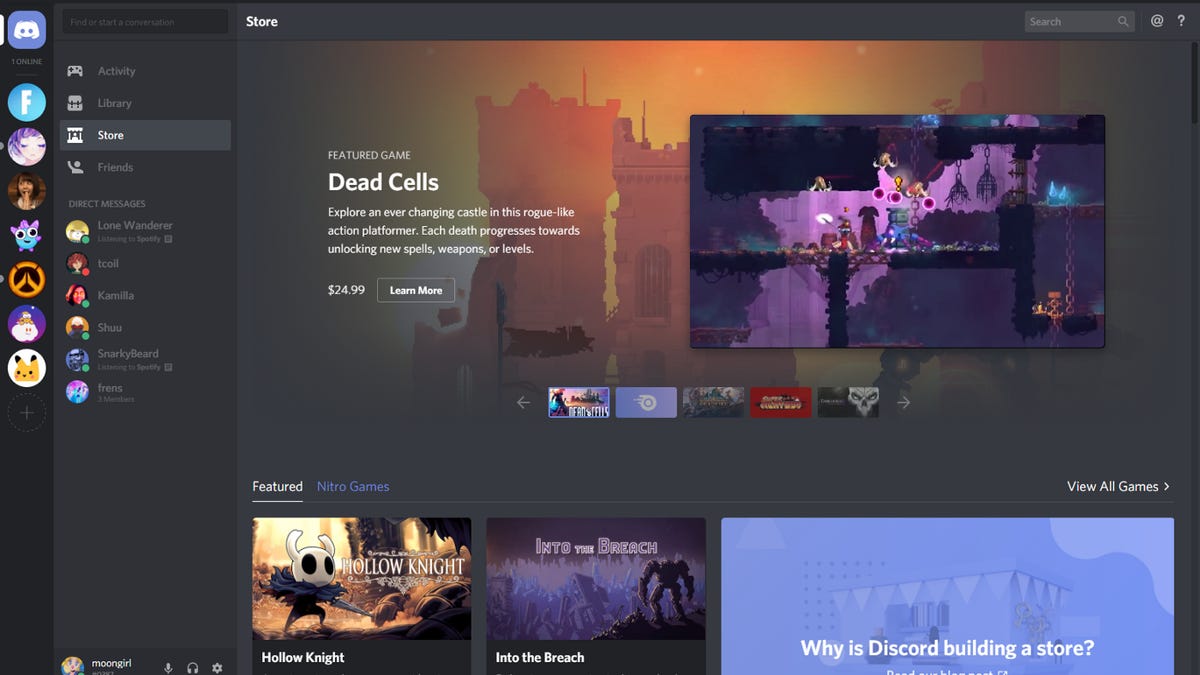Mute your microphone
Viewport: 1200px width, 675px height.
click(166, 666)
